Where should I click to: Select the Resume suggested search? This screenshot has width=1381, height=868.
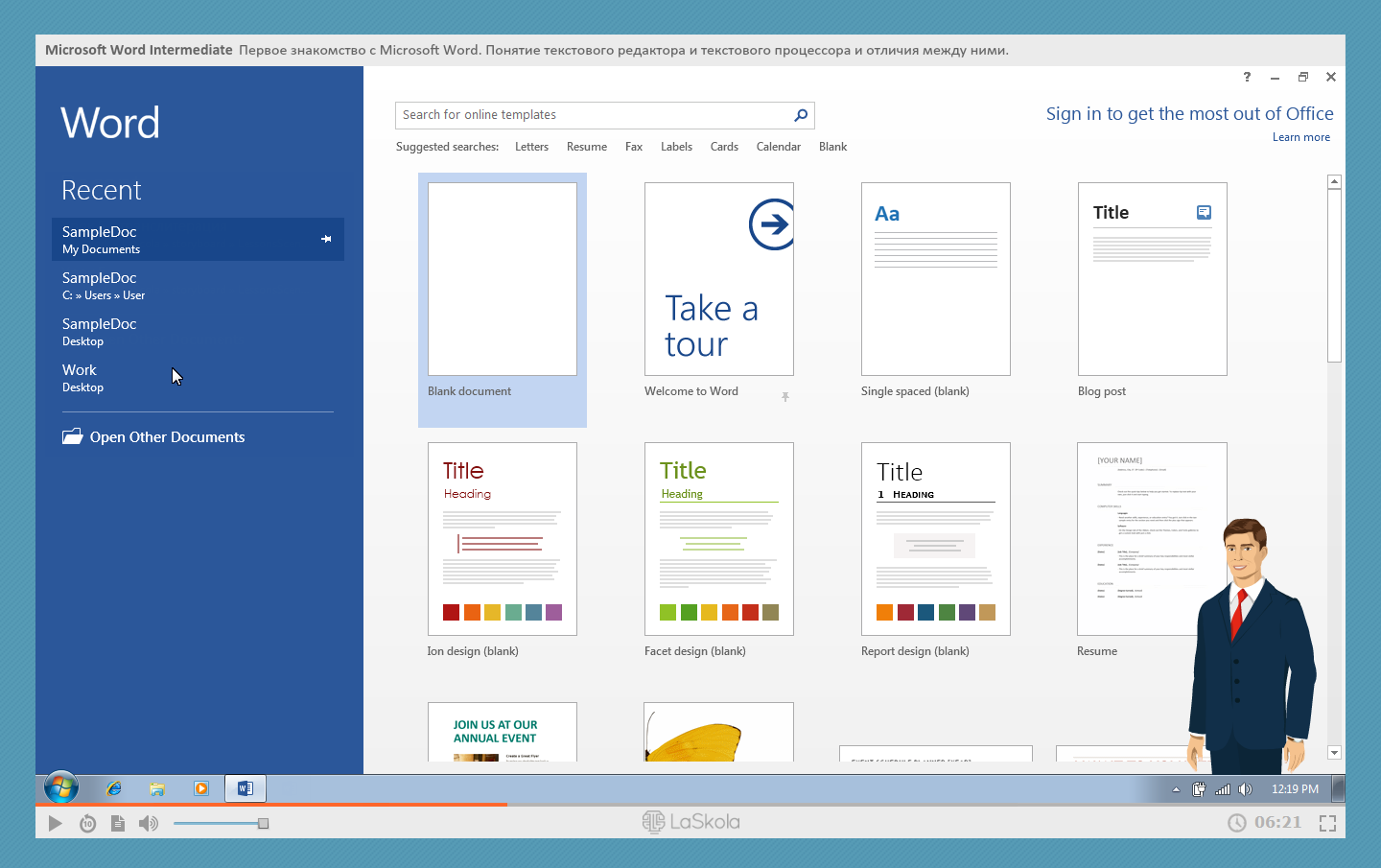click(x=586, y=147)
